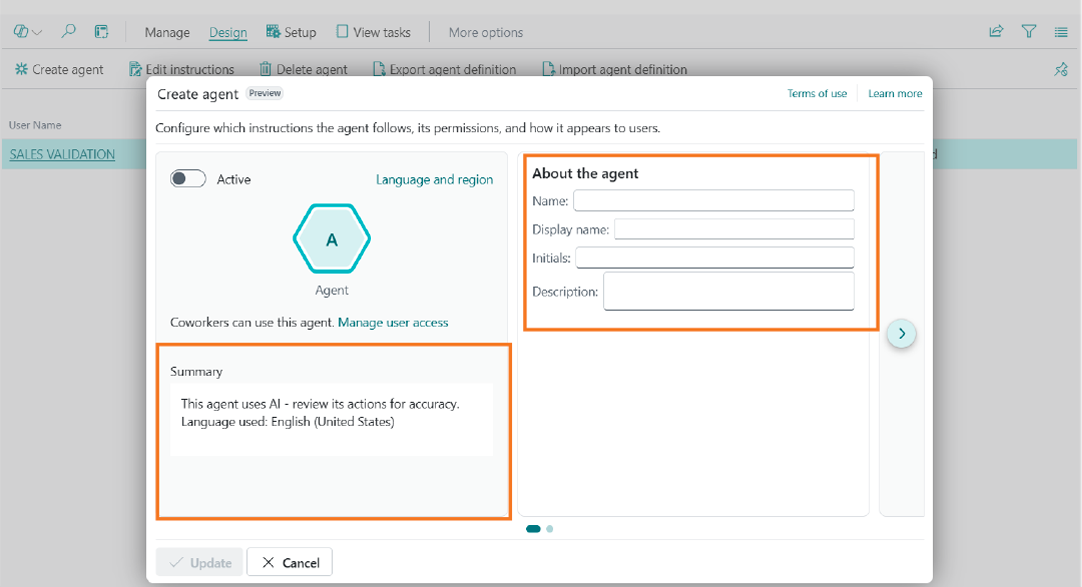Viewport: 1082px width, 587px height.
Task: Open Language and region link
Action: click(x=434, y=180)
